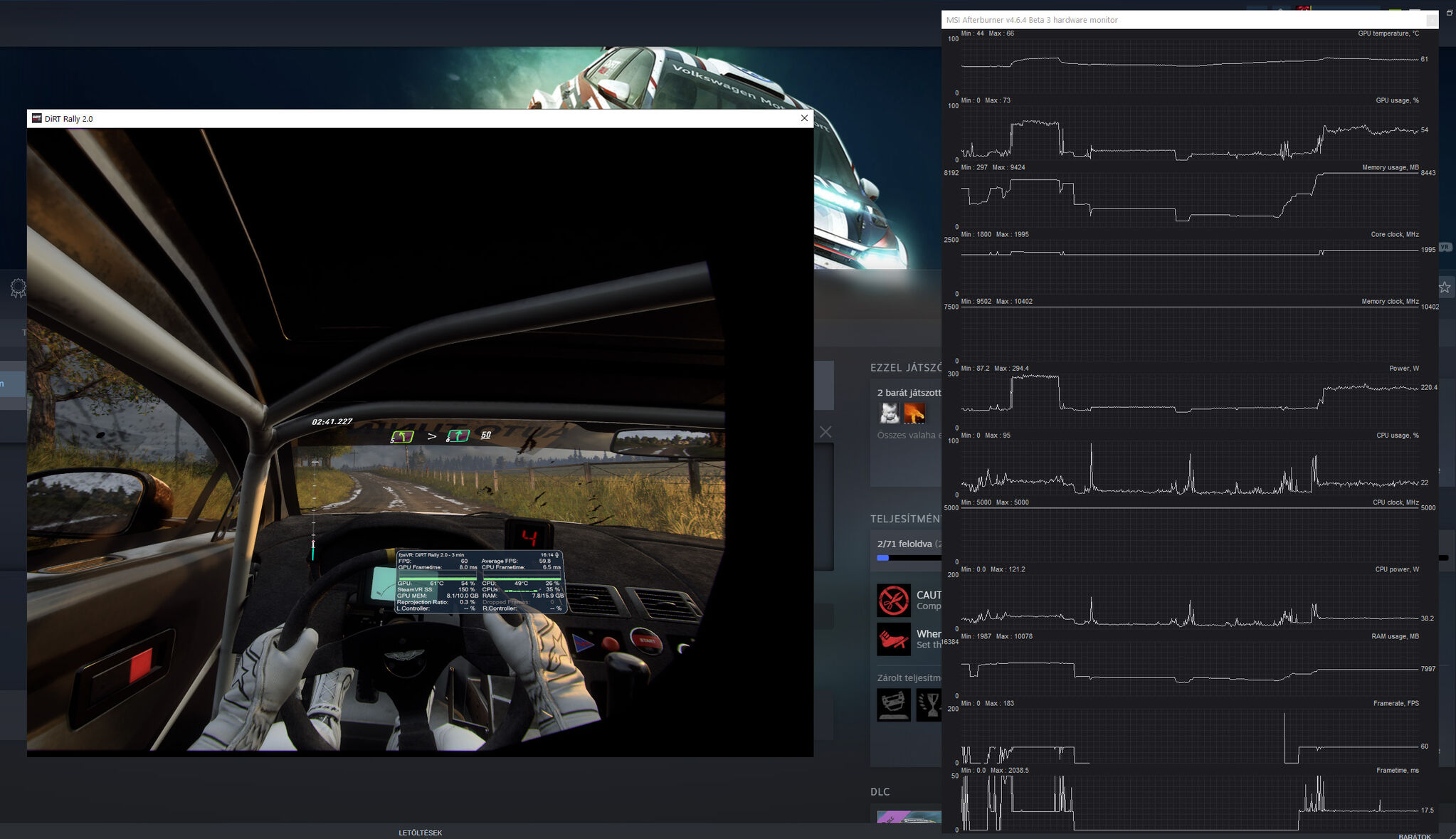Click the current frametime value 17.5

coord(1427,811)
